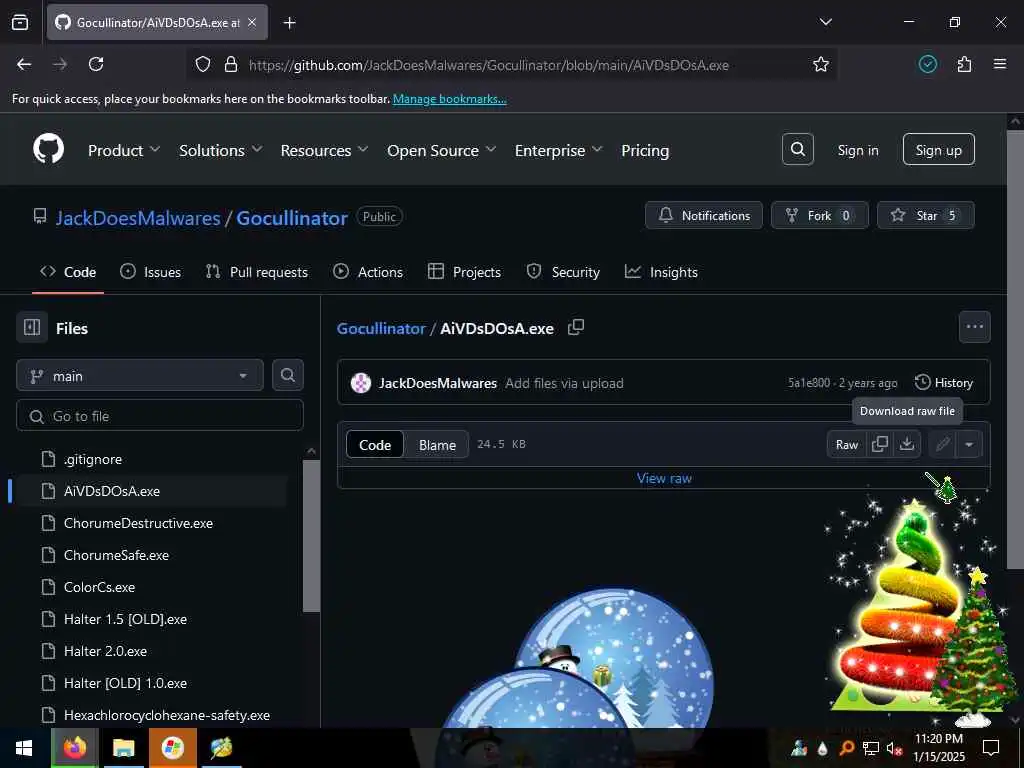Open the Pricing nav link
Viewport: 1024px width, 768px height.
point(645,150)
